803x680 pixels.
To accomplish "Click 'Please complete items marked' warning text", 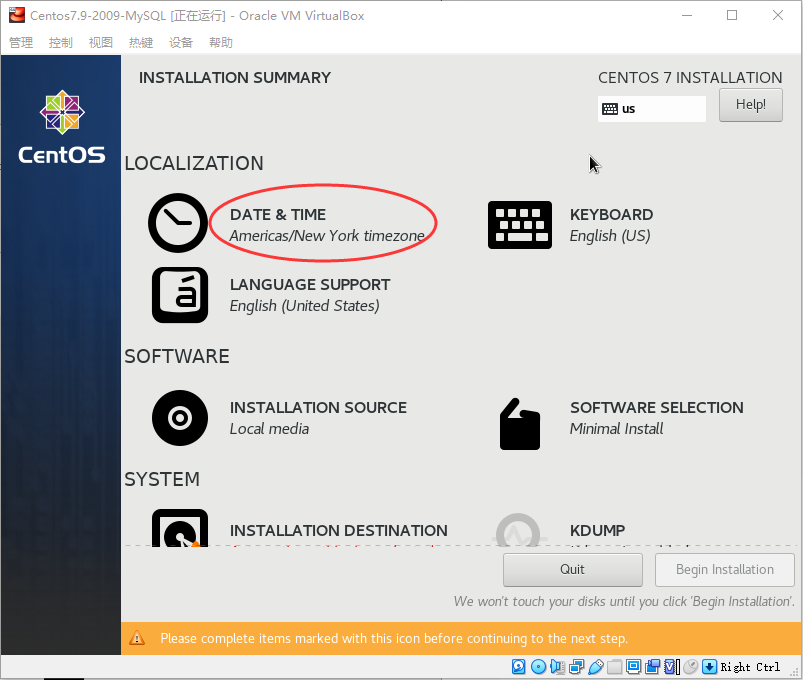I will click(394, 639).
